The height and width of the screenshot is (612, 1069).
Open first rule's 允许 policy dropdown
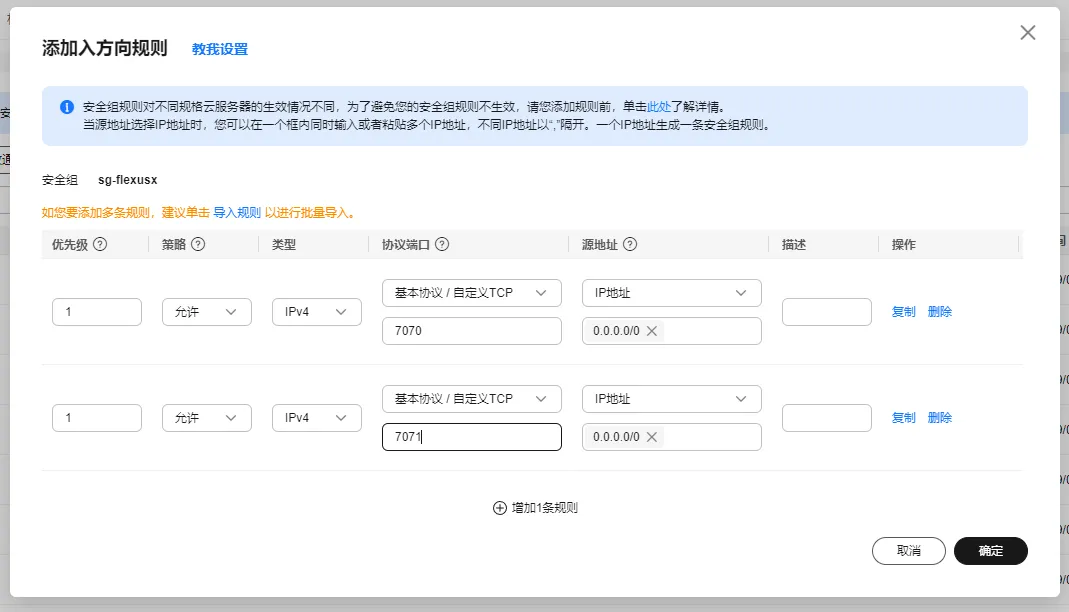[206, 312]
